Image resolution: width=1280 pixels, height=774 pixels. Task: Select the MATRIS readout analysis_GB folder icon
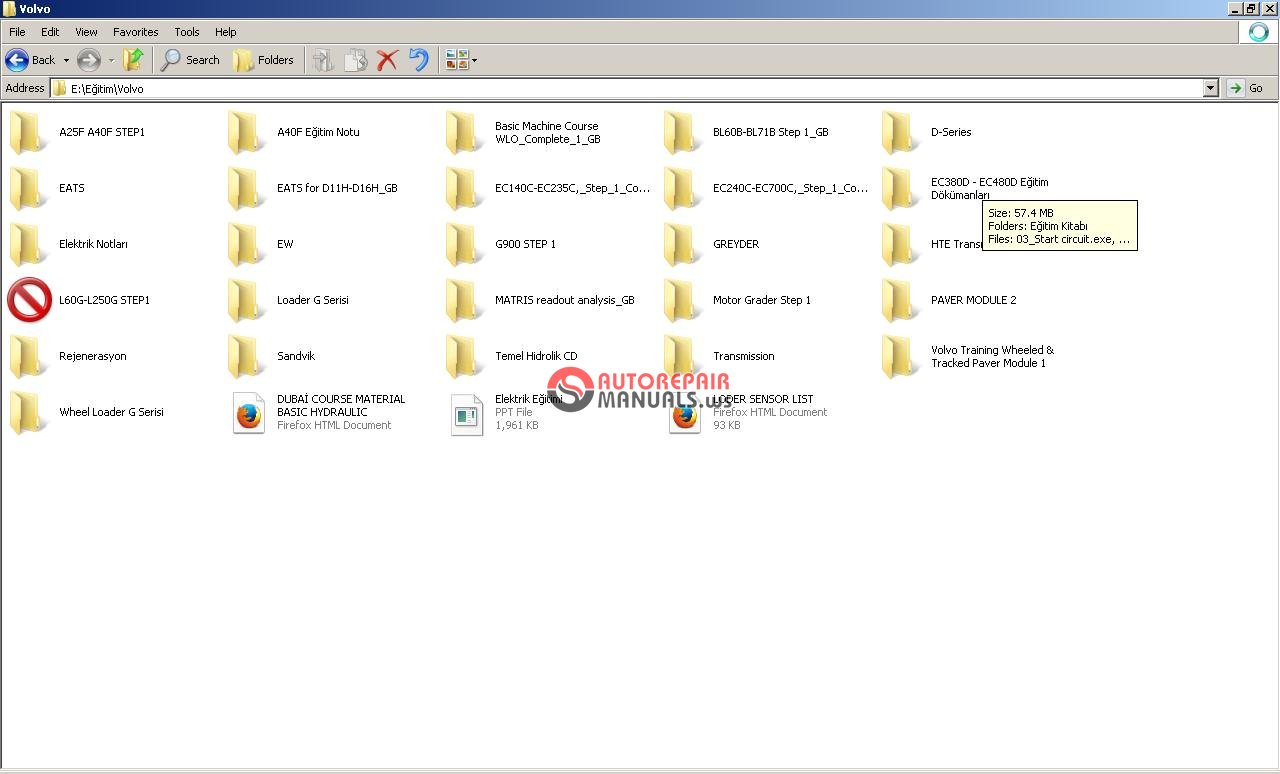[x=464, y=300]
